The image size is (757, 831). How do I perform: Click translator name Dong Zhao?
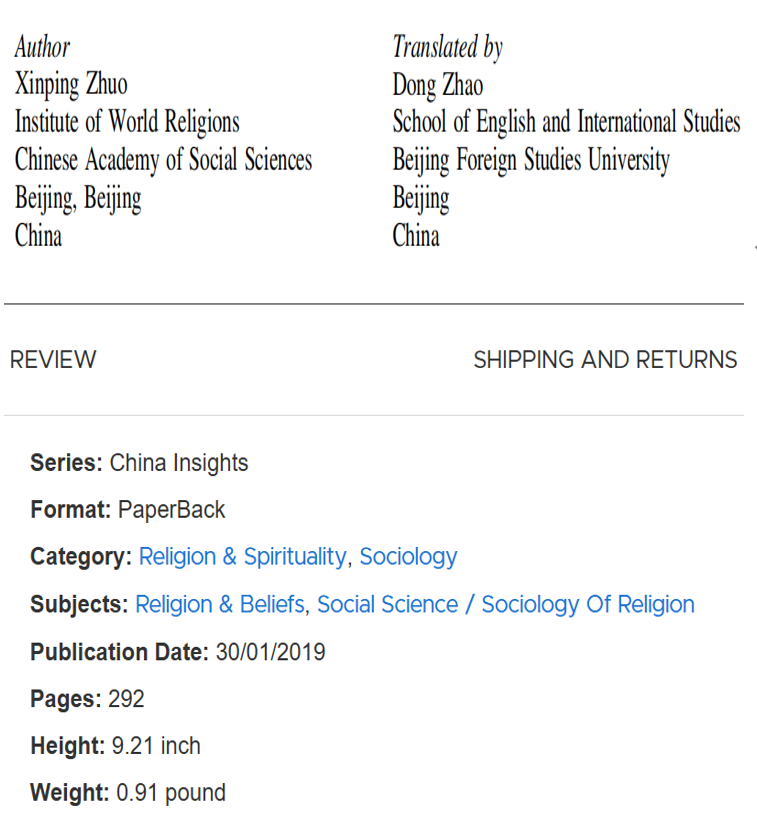pos(437,85)
